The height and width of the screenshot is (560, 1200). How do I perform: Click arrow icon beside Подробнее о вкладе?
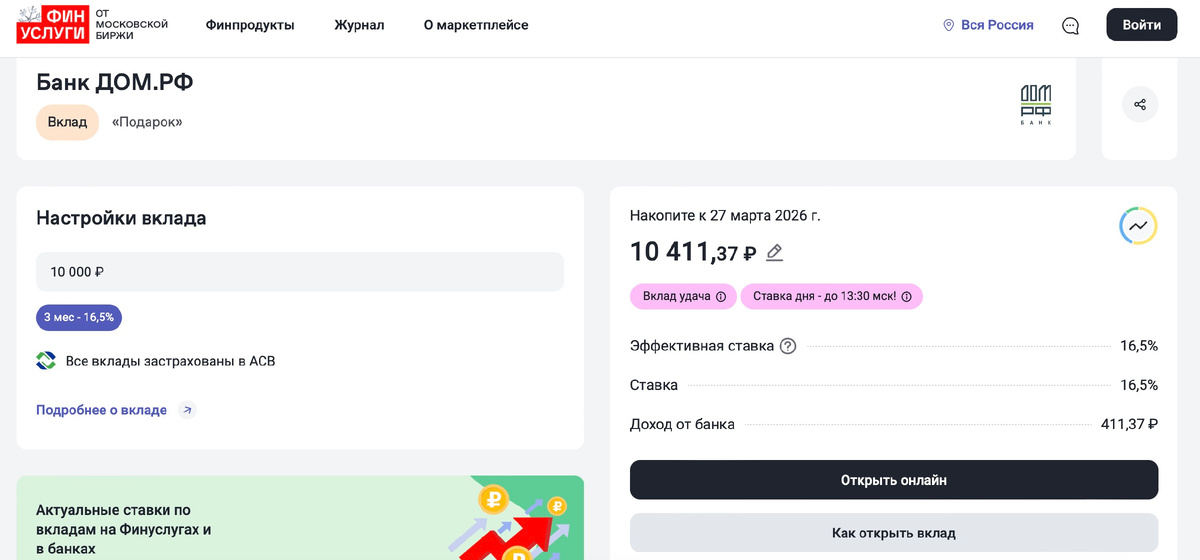click(x=187, y=410)
